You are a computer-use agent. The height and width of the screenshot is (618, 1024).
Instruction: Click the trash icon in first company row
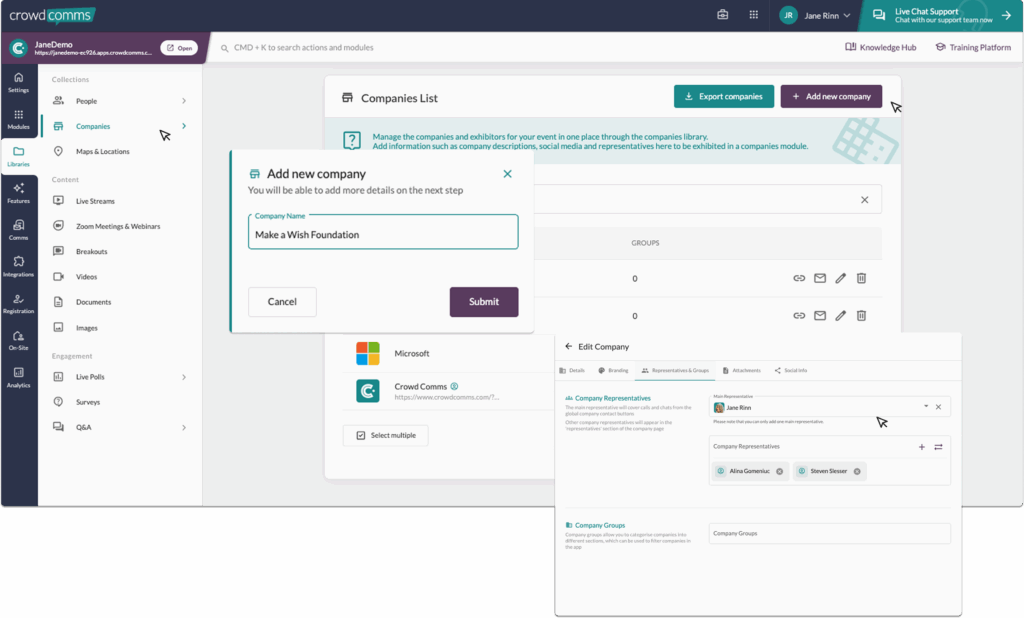tap(861, 278)
